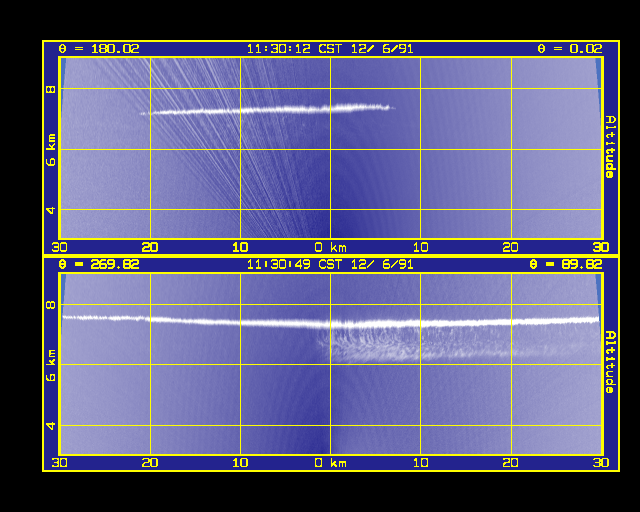
Task: Click range tick 30 on the θ = 89.82 side
Action: [x=601, y=463]
